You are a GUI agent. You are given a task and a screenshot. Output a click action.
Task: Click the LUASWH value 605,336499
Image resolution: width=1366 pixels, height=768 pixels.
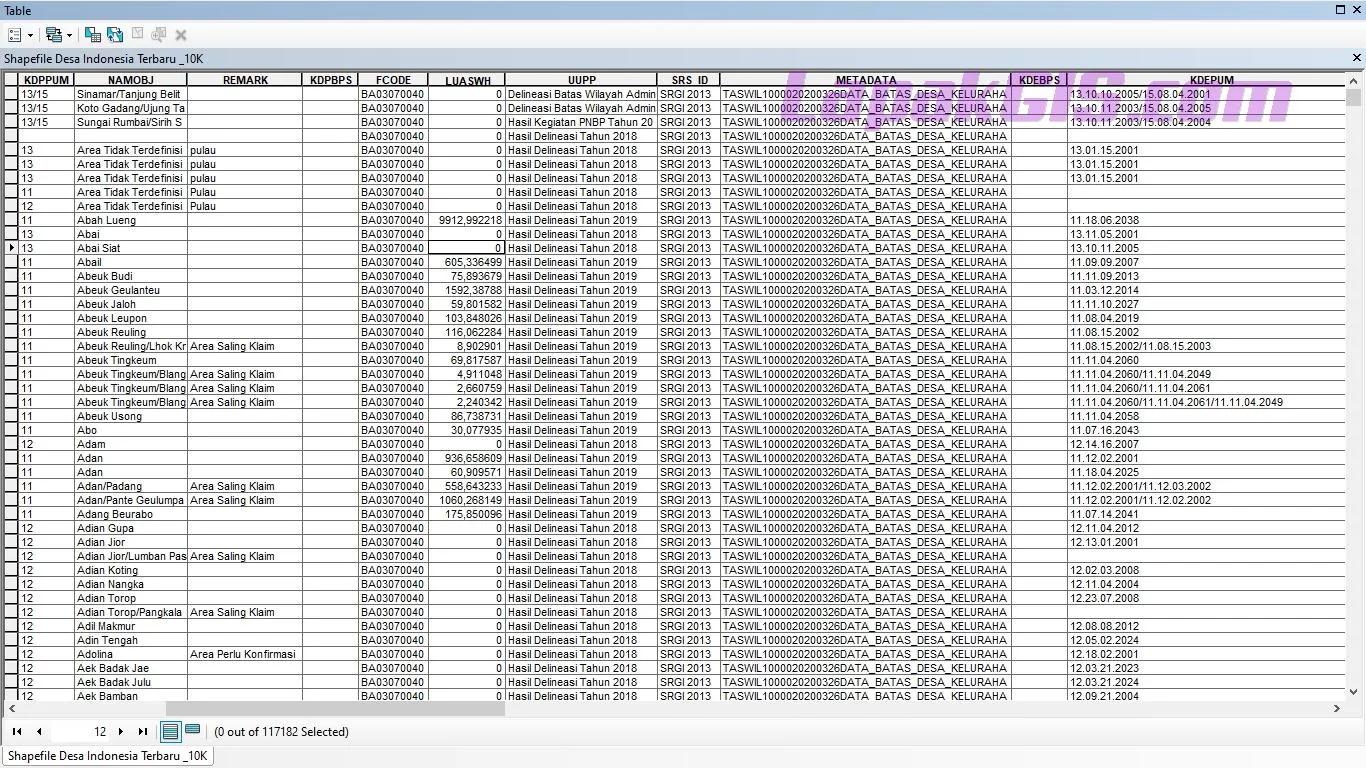tap(467, 262)
